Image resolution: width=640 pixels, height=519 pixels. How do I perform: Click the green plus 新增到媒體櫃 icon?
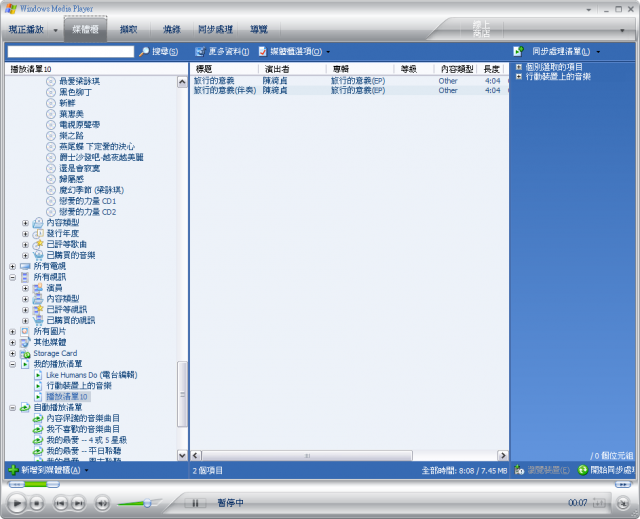13,470
